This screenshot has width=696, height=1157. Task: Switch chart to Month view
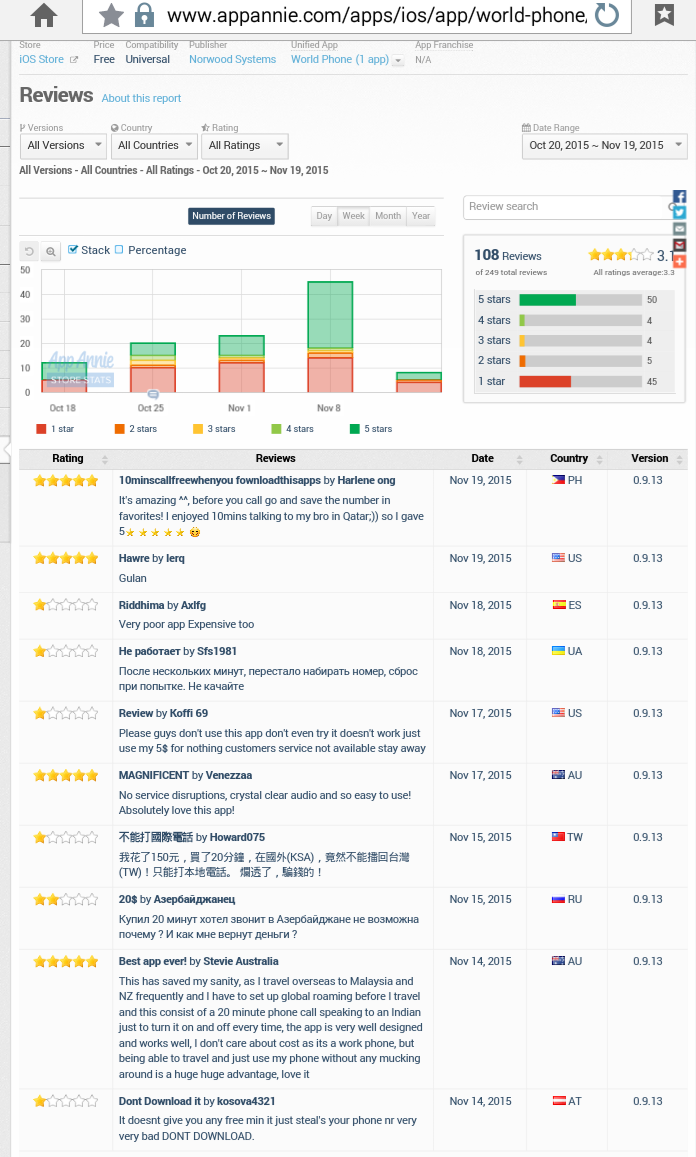pos(388,216)
